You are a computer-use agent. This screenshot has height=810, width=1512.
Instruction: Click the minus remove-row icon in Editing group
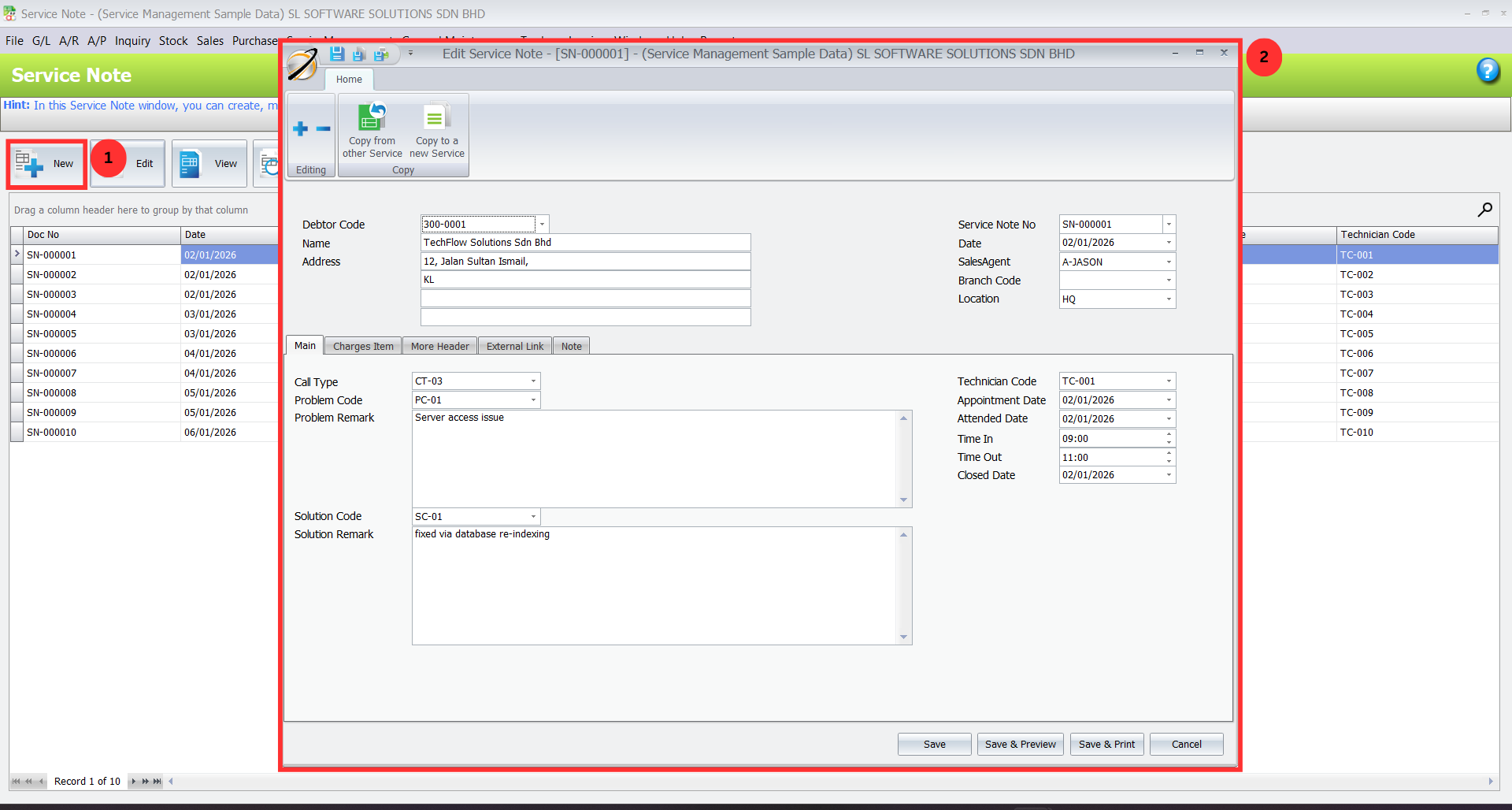point(323,128)
